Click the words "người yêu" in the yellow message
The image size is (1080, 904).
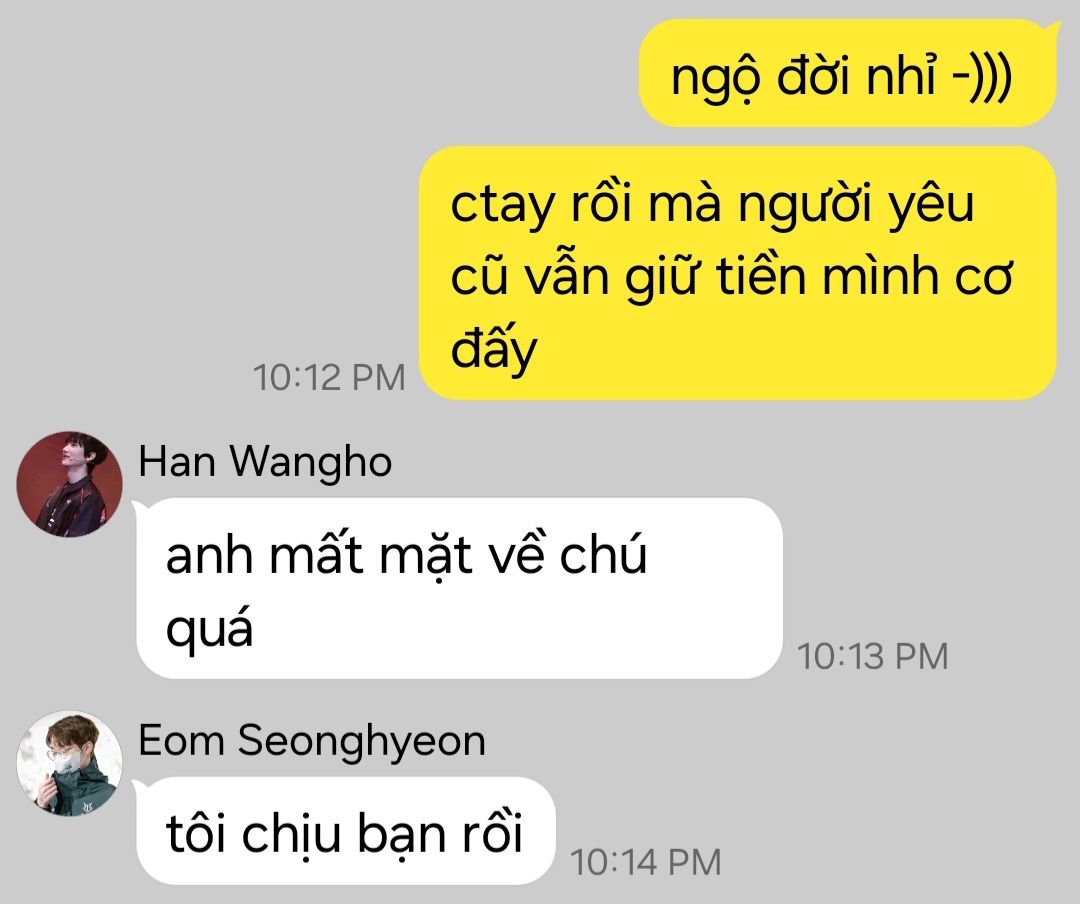coord(856,205)
